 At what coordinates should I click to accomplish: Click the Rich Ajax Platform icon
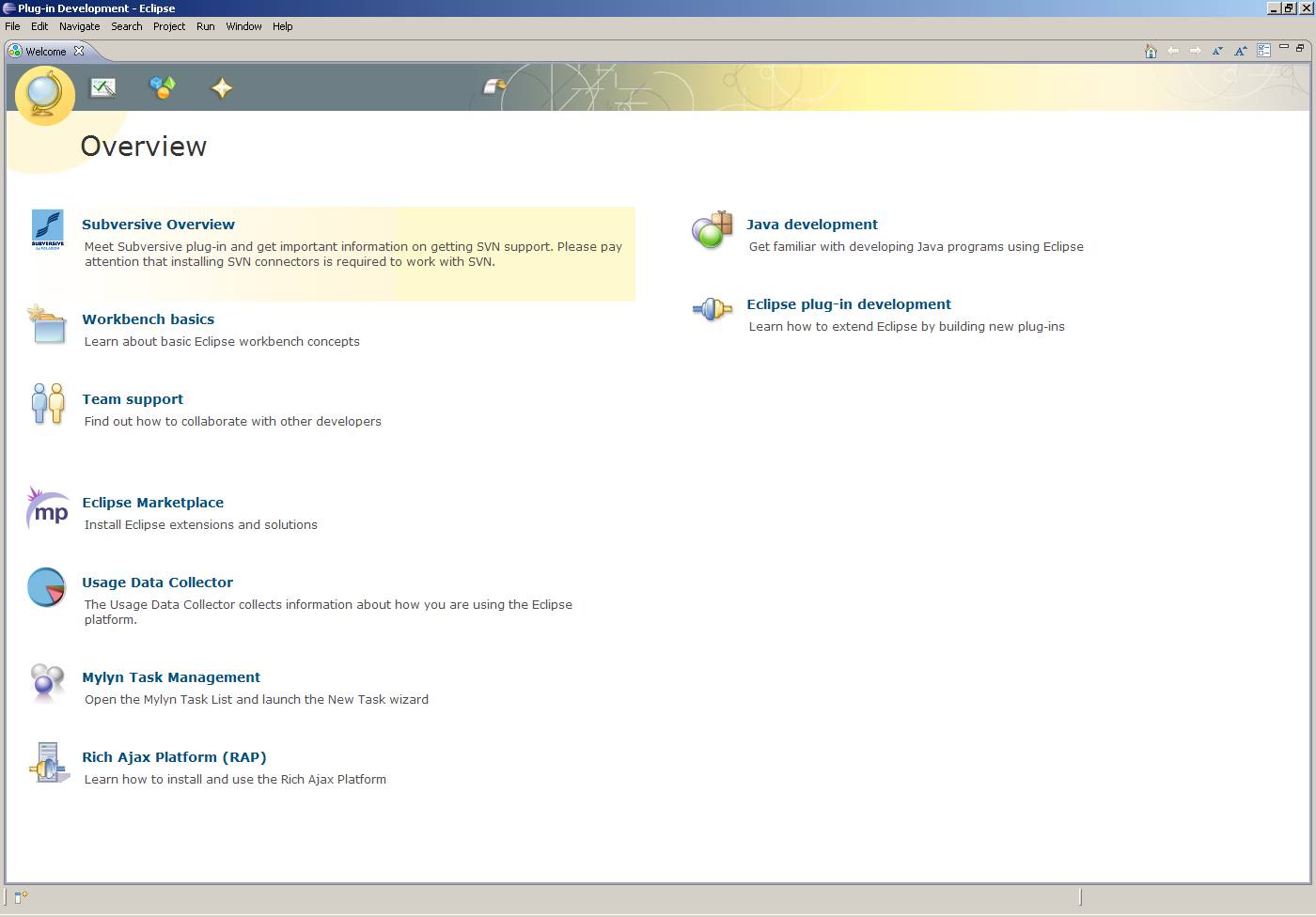[x=49, y=762]
